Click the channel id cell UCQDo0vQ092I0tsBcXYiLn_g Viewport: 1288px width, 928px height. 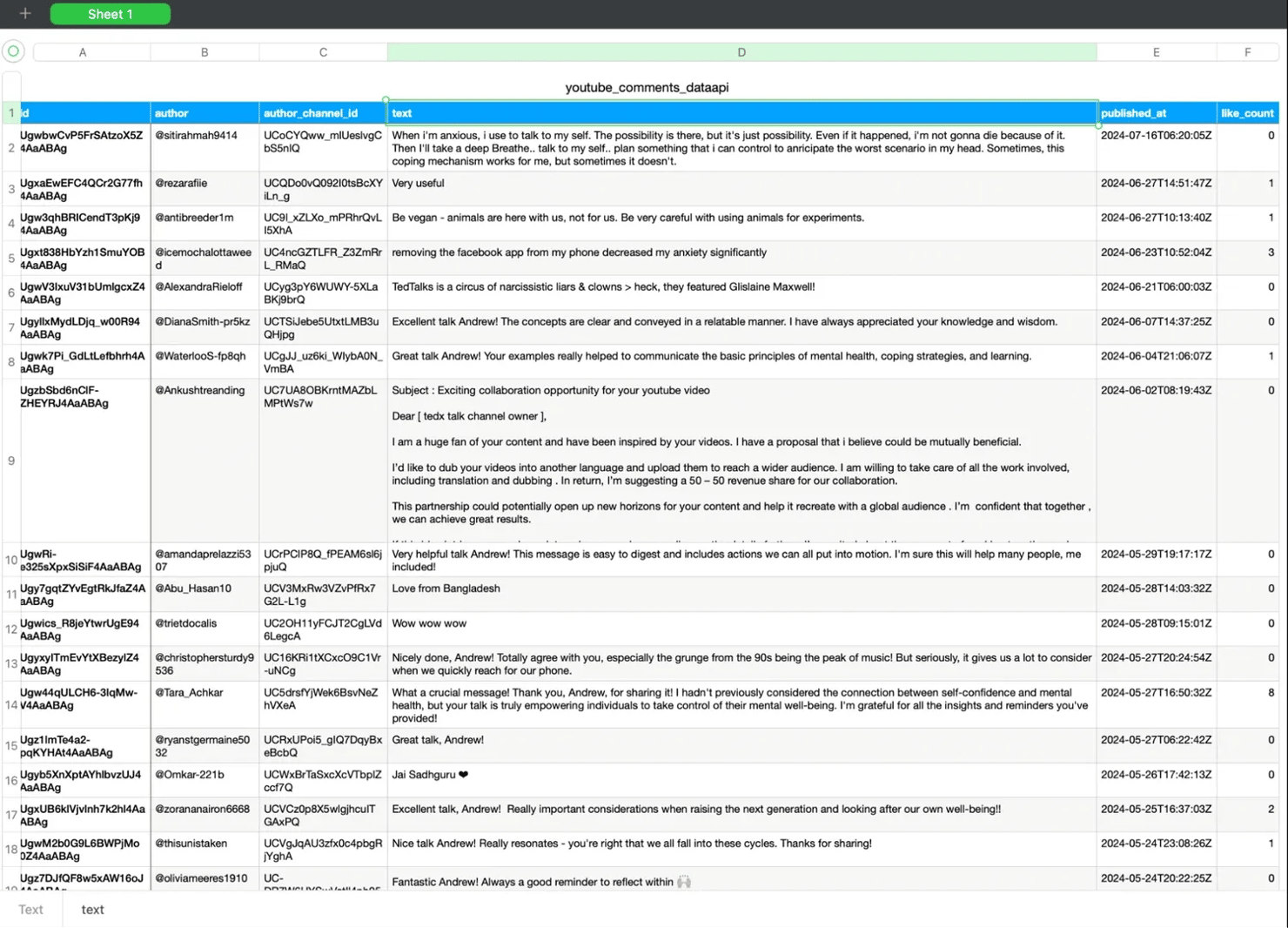[x=323, y=189]
